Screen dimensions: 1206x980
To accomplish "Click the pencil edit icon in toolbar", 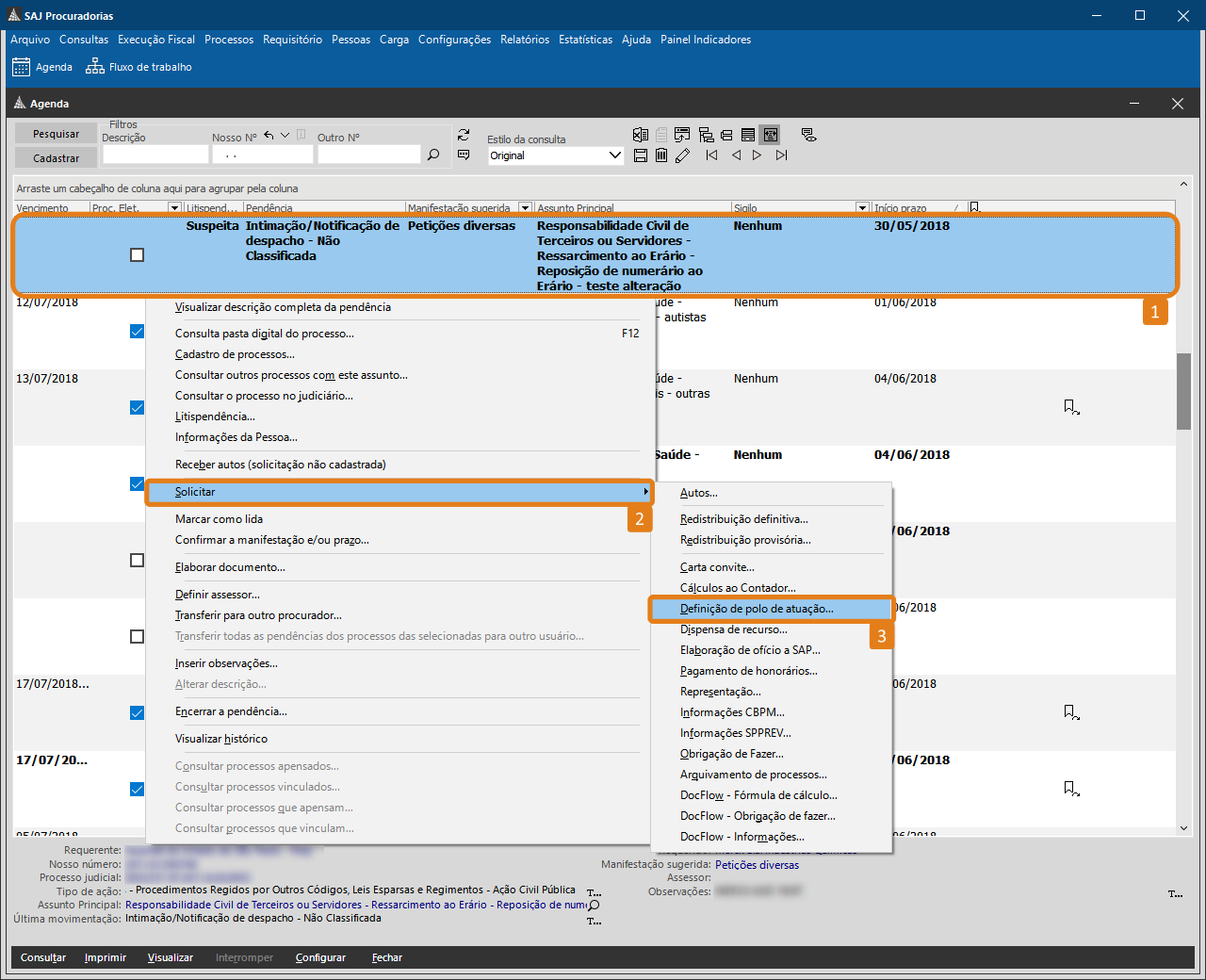I will (683, 155).
